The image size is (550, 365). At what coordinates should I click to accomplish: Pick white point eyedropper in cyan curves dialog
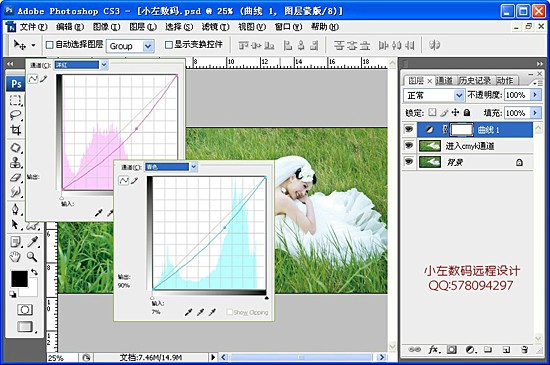[x=212, y=312]
